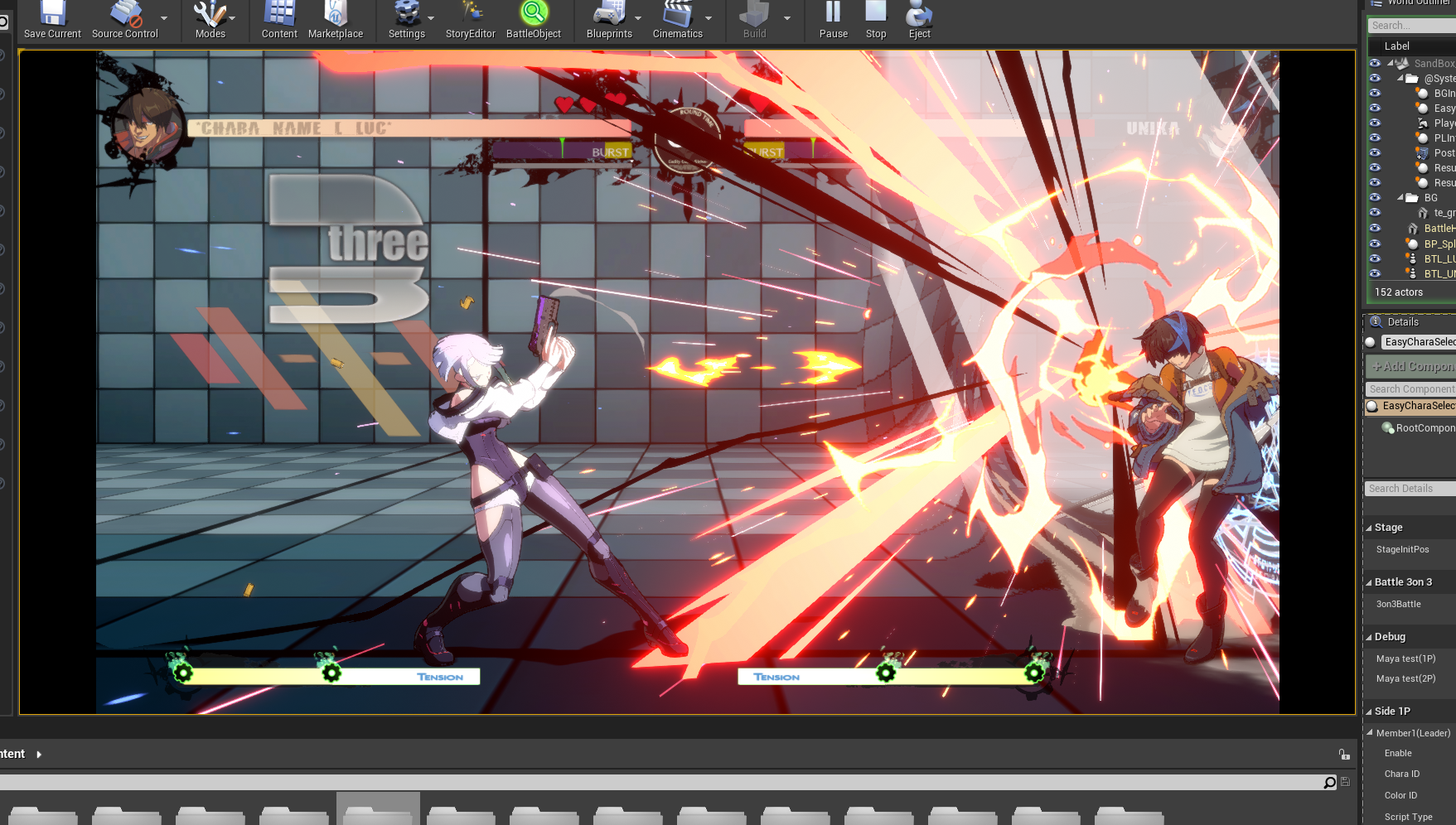The height and width of the screenshot is (825, 1456).
Task: Toggle visibility eye for Post actor
Action: pyautogui.click(x=1375, y=152)
